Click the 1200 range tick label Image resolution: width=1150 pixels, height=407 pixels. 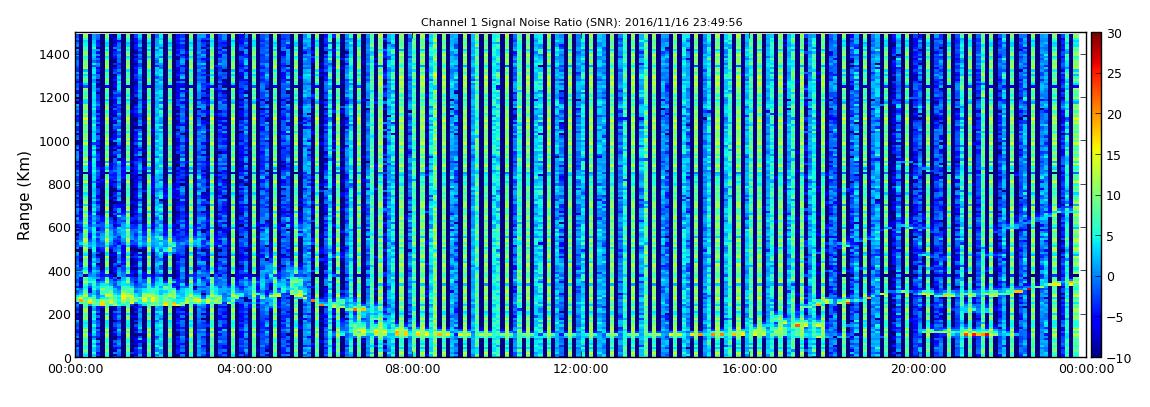(x=56, y=98)
